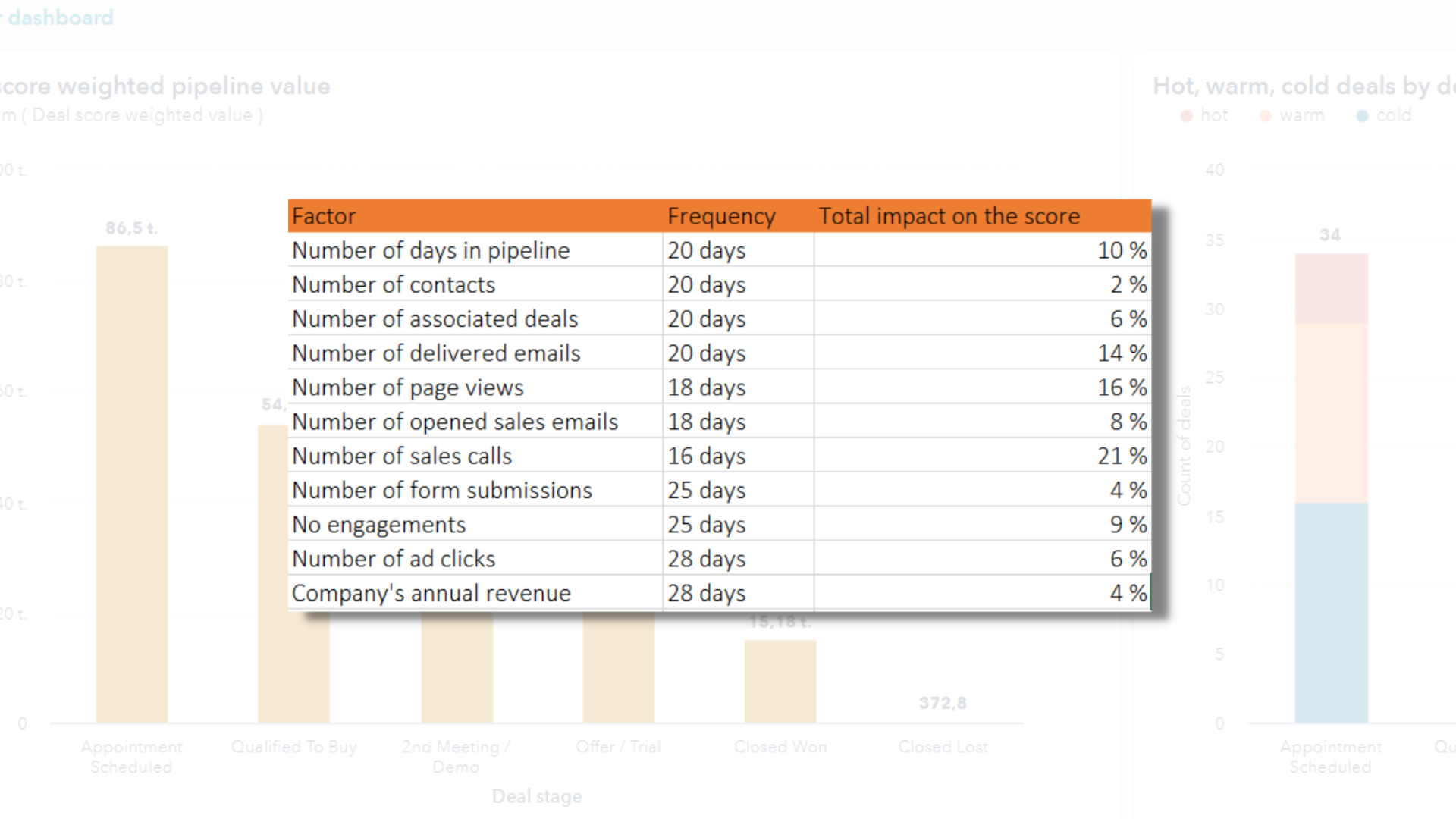This screenshot has height=819, width=1456.
Task: Select the 'Number of sales calls' table row
Action: pos(402,456)
